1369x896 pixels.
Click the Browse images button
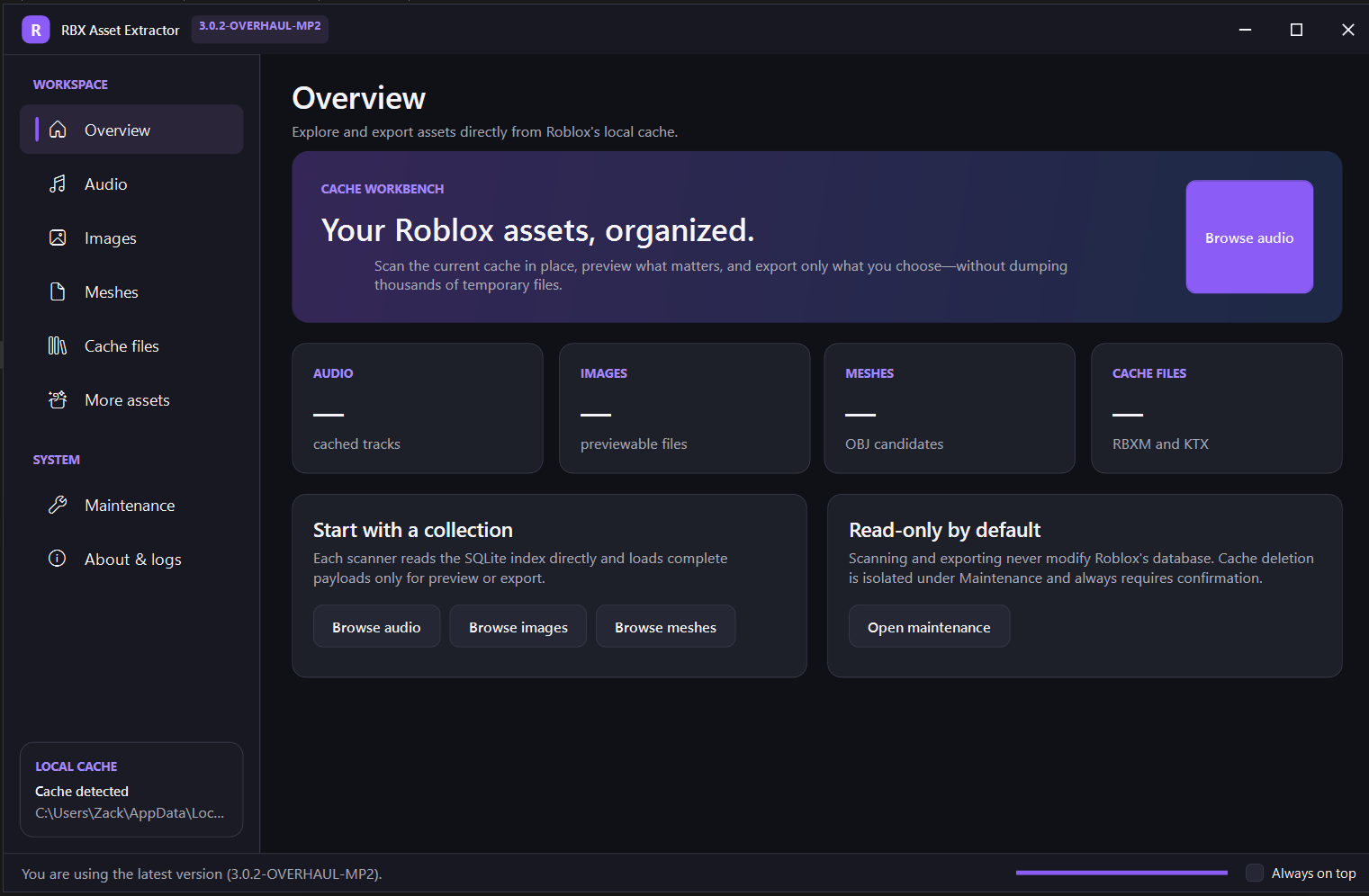[x=518, y=626]
